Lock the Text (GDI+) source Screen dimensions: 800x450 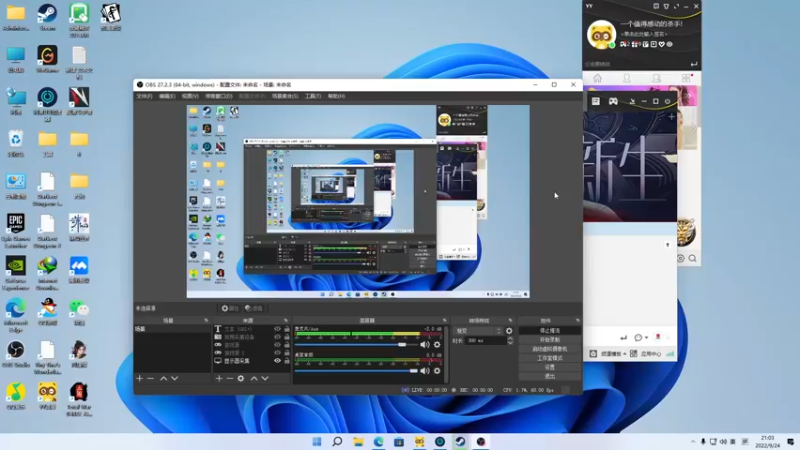287,329
